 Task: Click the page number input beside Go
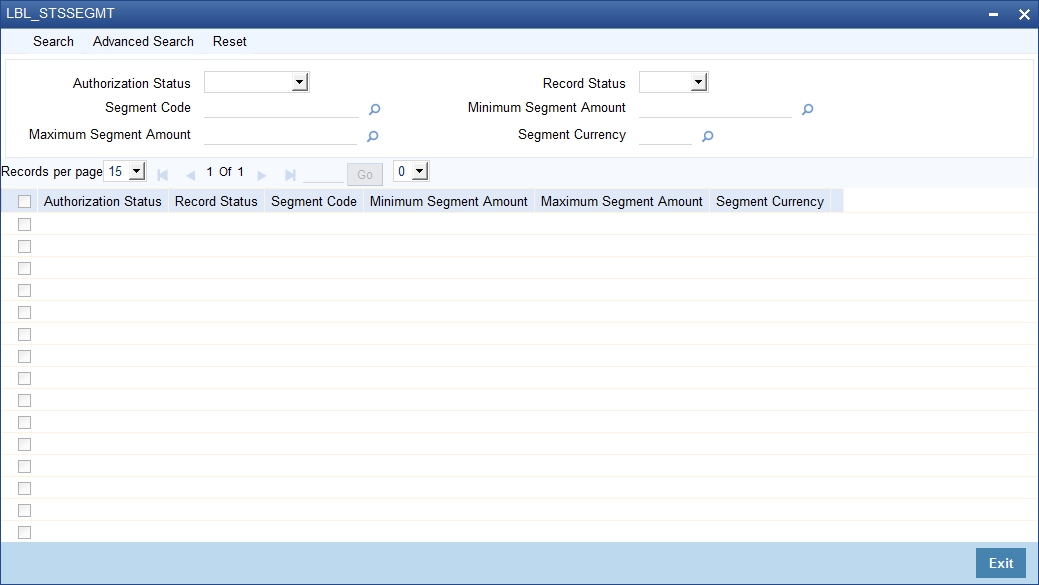[323, 174]
